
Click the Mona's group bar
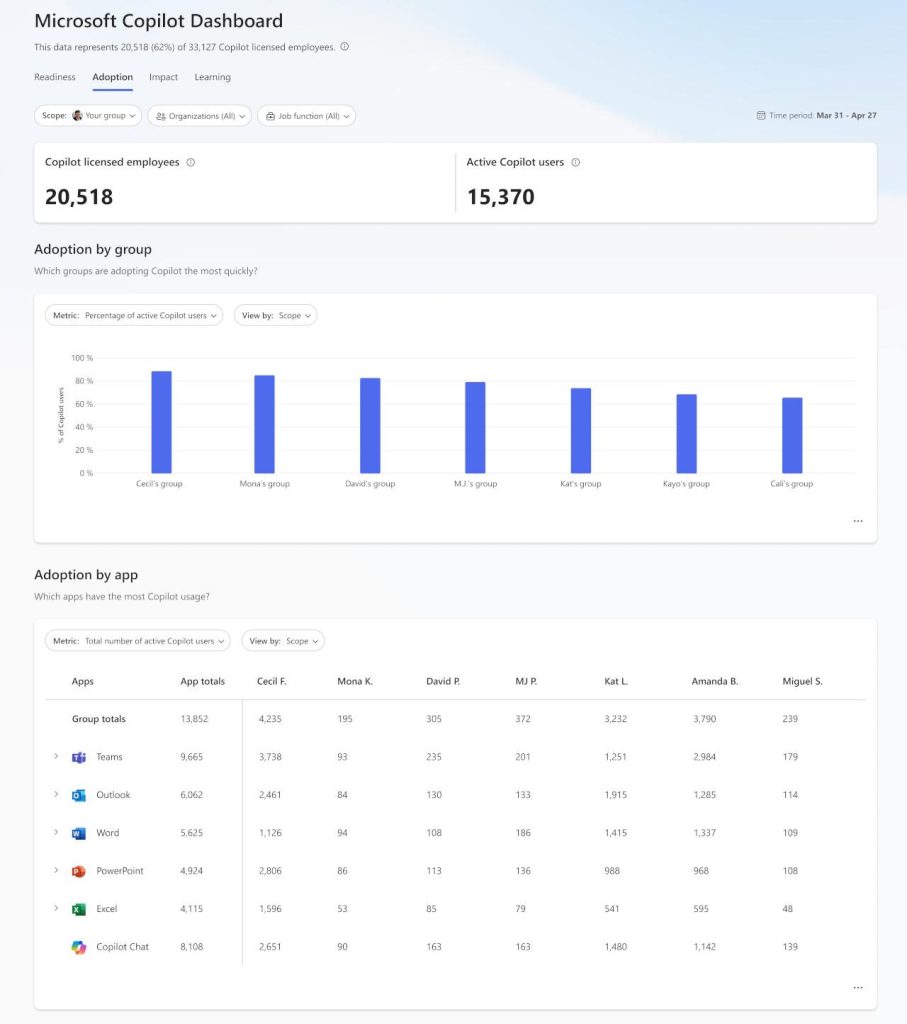[264, 424]
